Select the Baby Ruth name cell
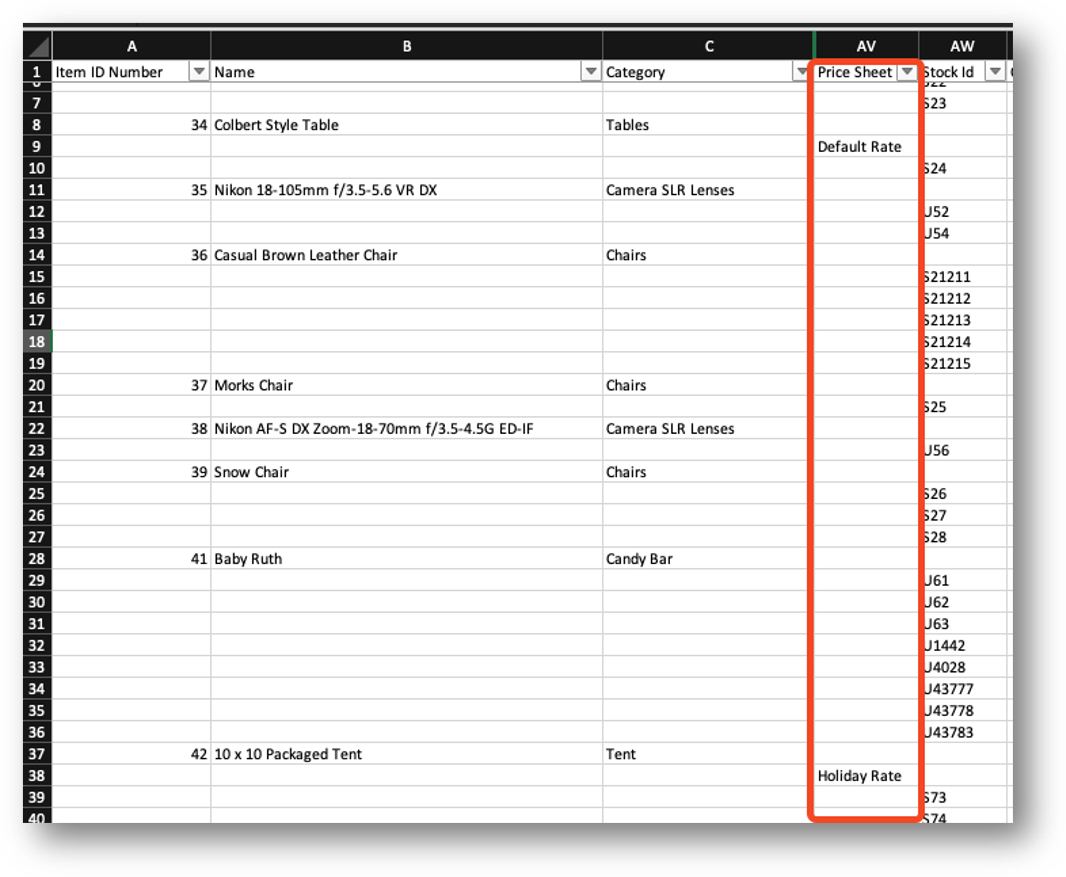Screen dimensions: 1066x877 (x=248, y=559)
